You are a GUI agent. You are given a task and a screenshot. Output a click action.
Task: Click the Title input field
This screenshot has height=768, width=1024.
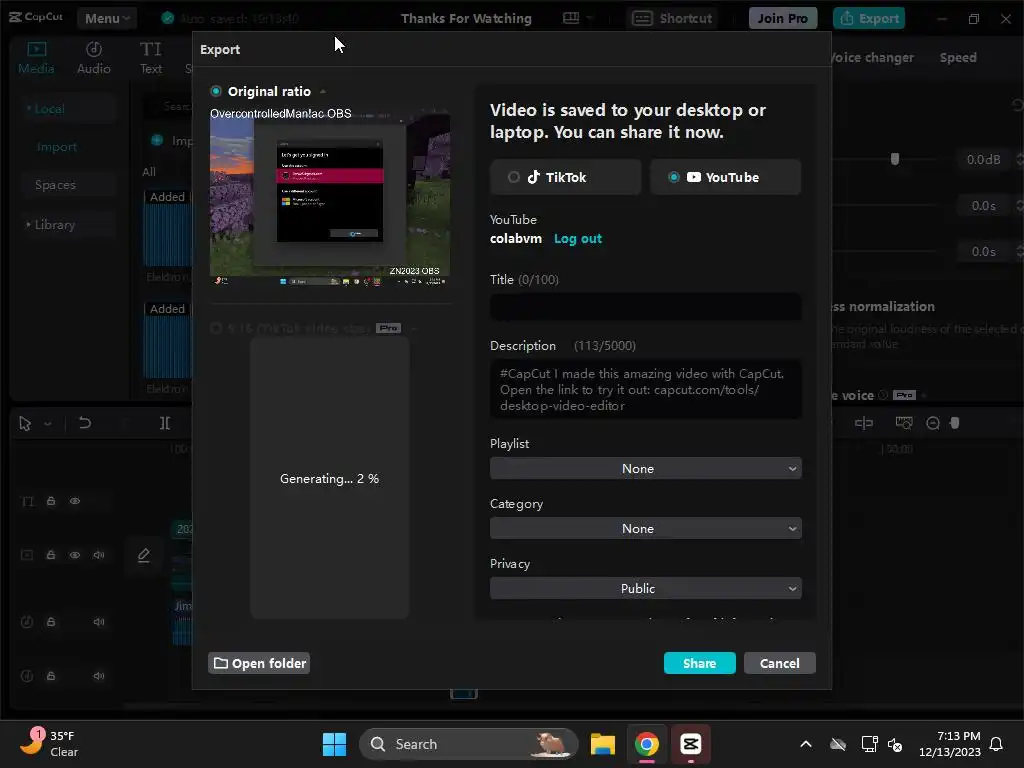[645, 307]
